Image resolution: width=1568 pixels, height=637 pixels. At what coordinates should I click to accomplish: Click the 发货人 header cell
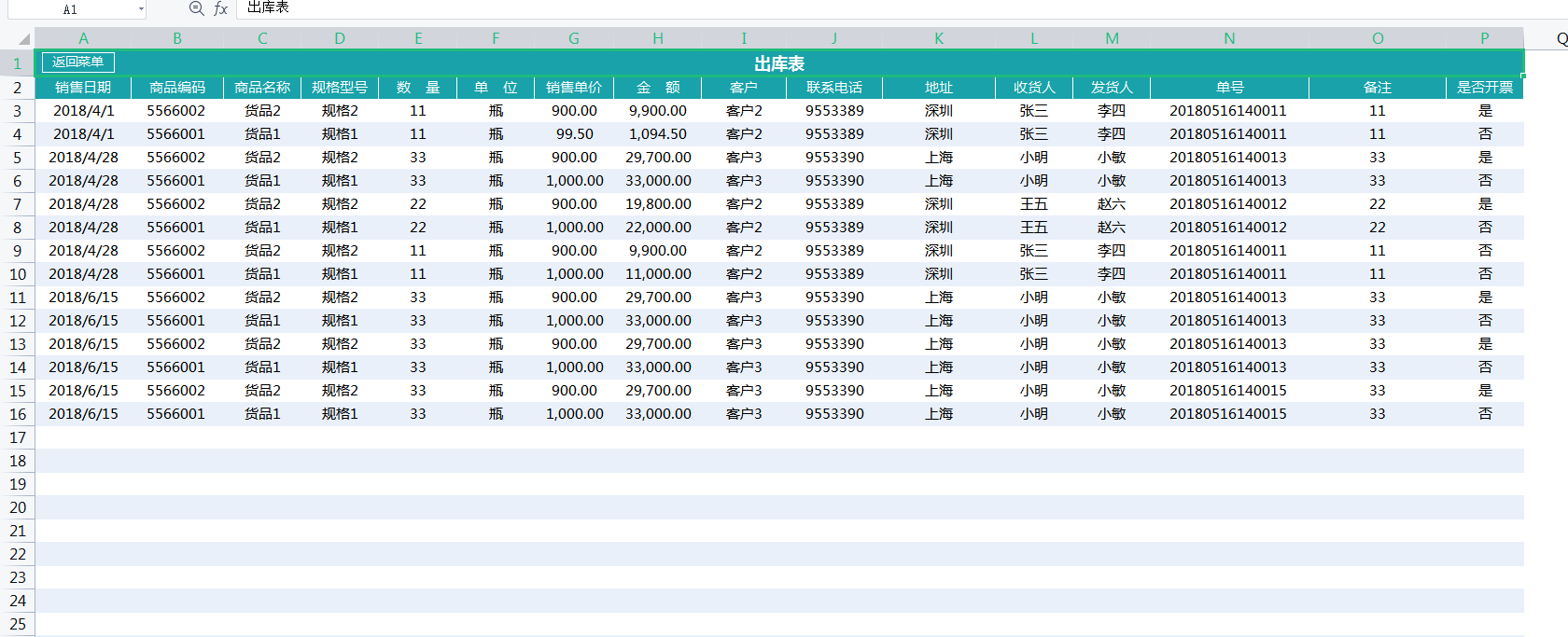tap(1112, 87)
